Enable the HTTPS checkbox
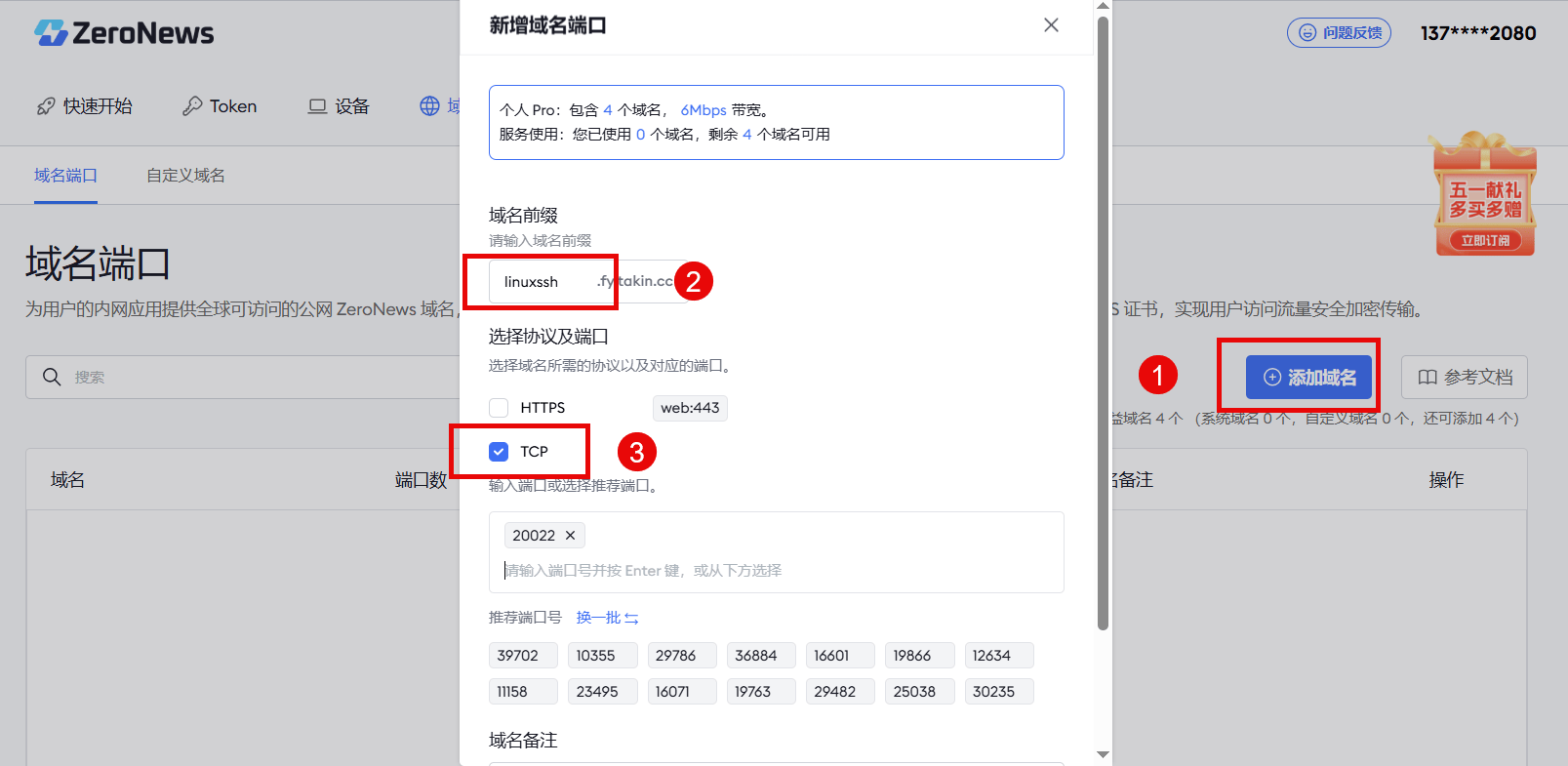This screenshot has width=1568, height=766. click(x=499, y=408)
